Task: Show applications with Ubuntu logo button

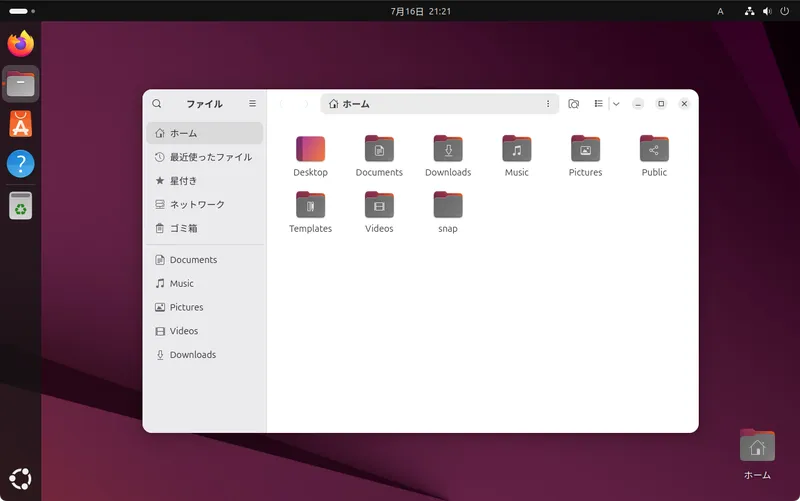Action: pos(20,479)
